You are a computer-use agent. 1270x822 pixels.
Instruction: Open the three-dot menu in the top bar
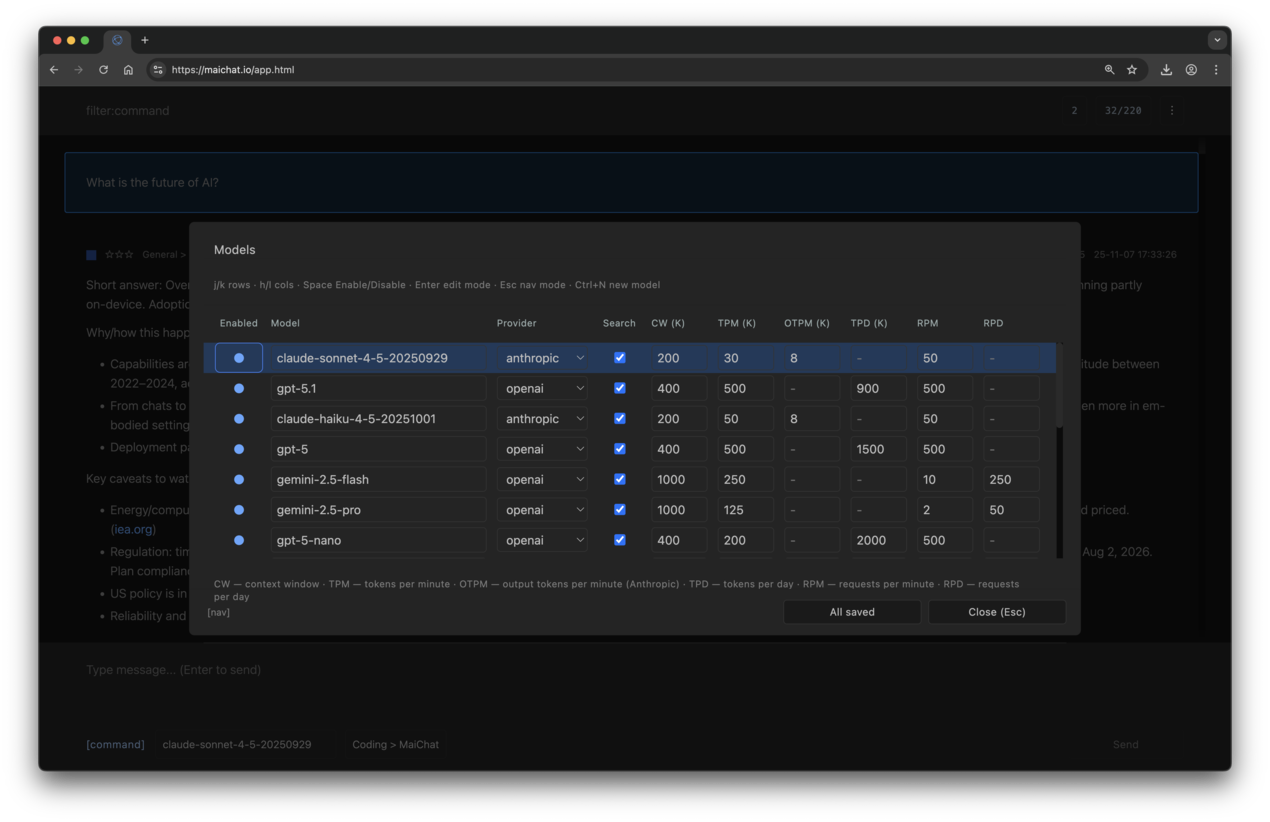coord(1171,110)
